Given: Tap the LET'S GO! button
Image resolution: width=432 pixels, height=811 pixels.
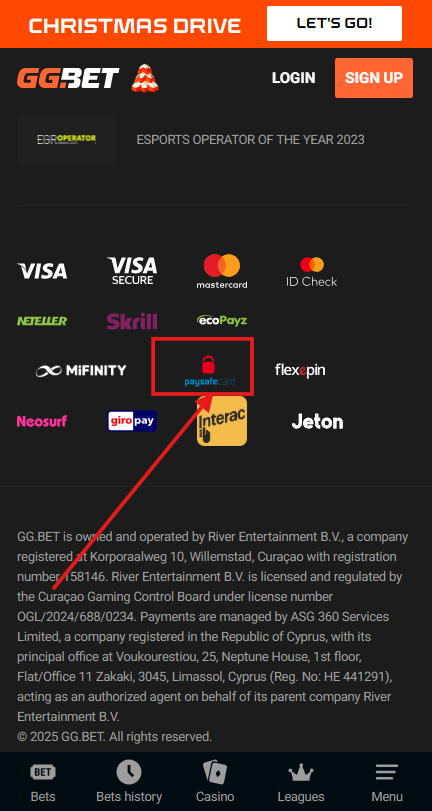Looking at the screenshot, I should click(334, 23).
